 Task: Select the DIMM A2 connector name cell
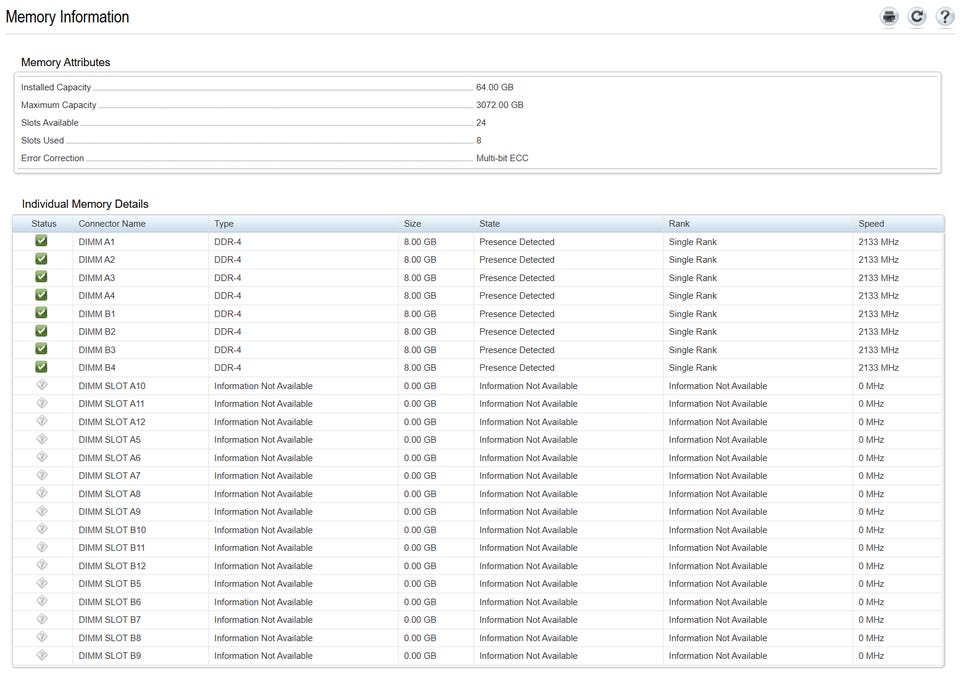[x=97, y=260]
